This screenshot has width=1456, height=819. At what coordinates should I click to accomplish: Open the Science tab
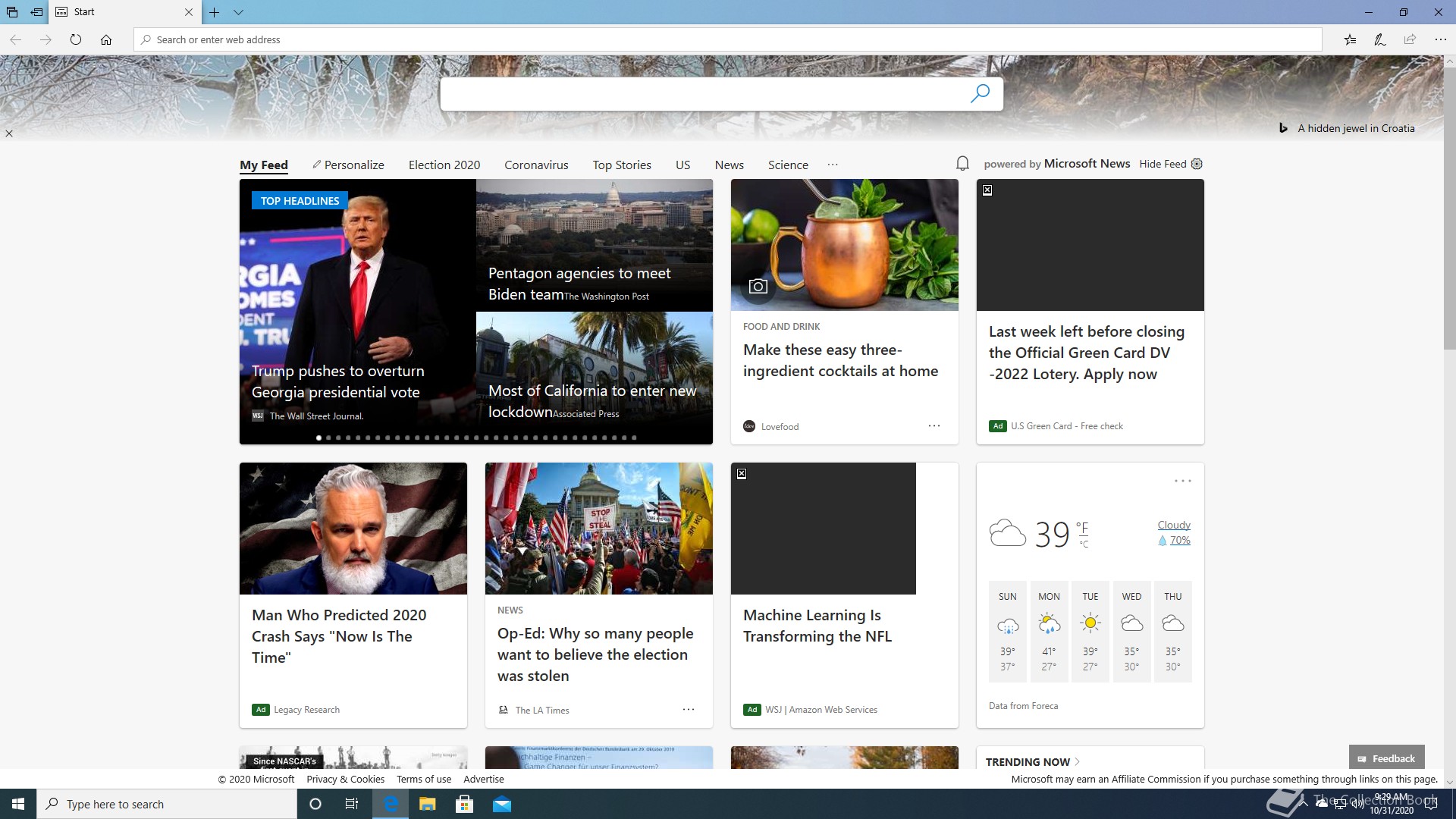(788, 165)
